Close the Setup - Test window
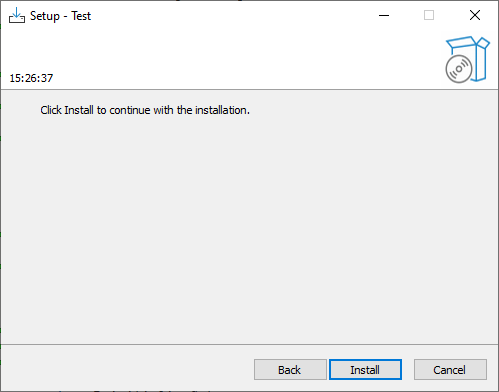 (x=475, y=15)
